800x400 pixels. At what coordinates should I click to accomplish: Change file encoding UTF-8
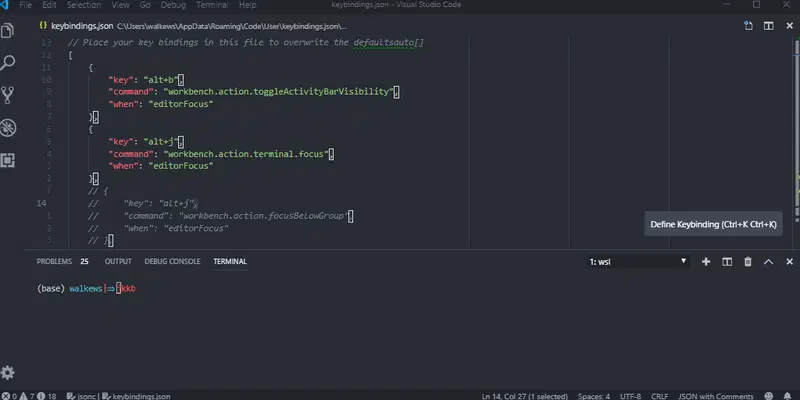pos(631,396)
